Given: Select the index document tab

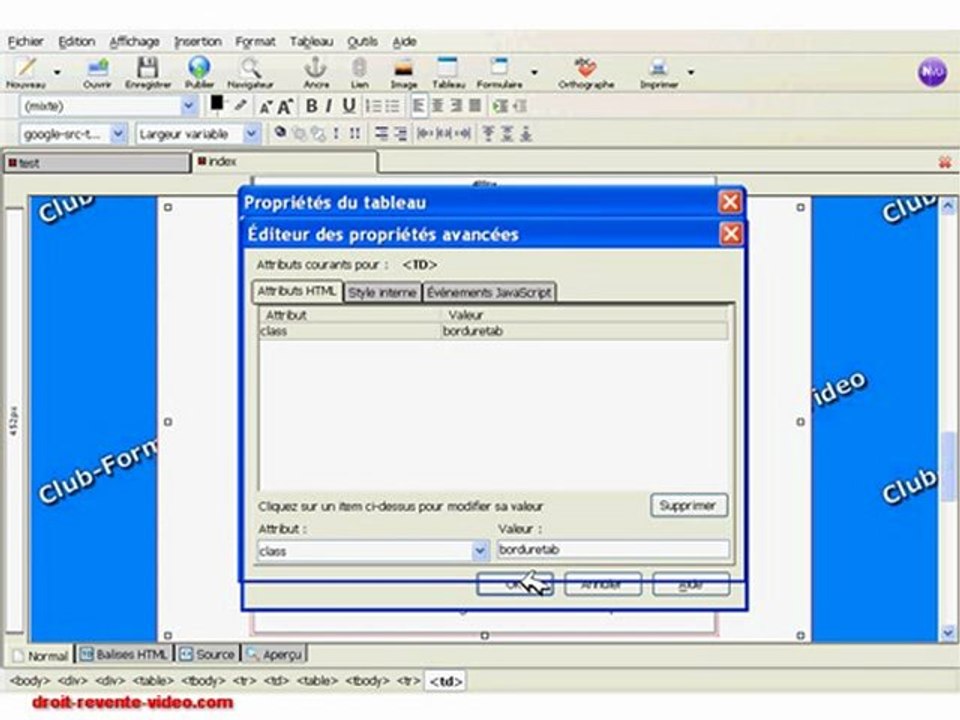Looking at the screenshot, I should pos(284,162).
